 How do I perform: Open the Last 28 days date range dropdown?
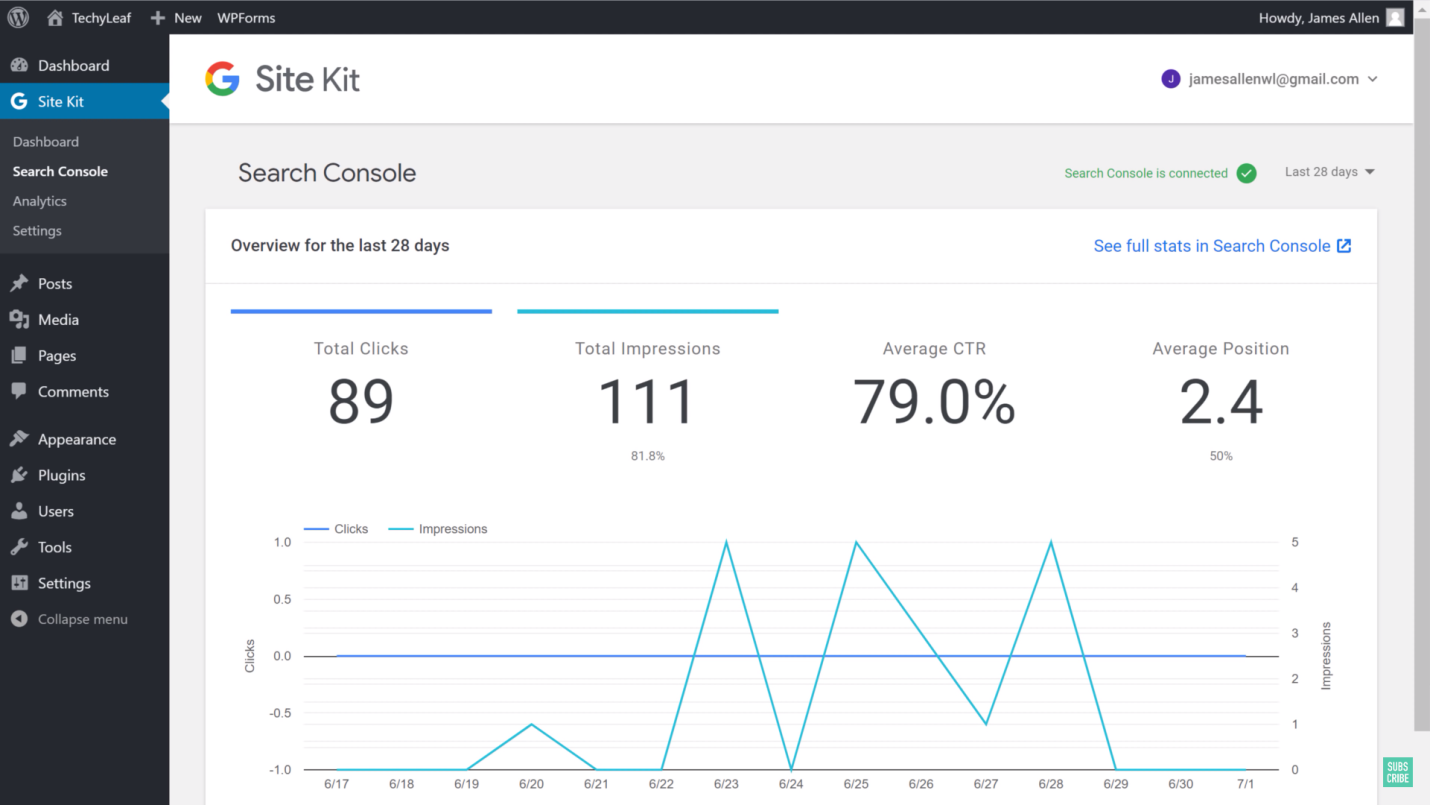tap(1330, 172)
